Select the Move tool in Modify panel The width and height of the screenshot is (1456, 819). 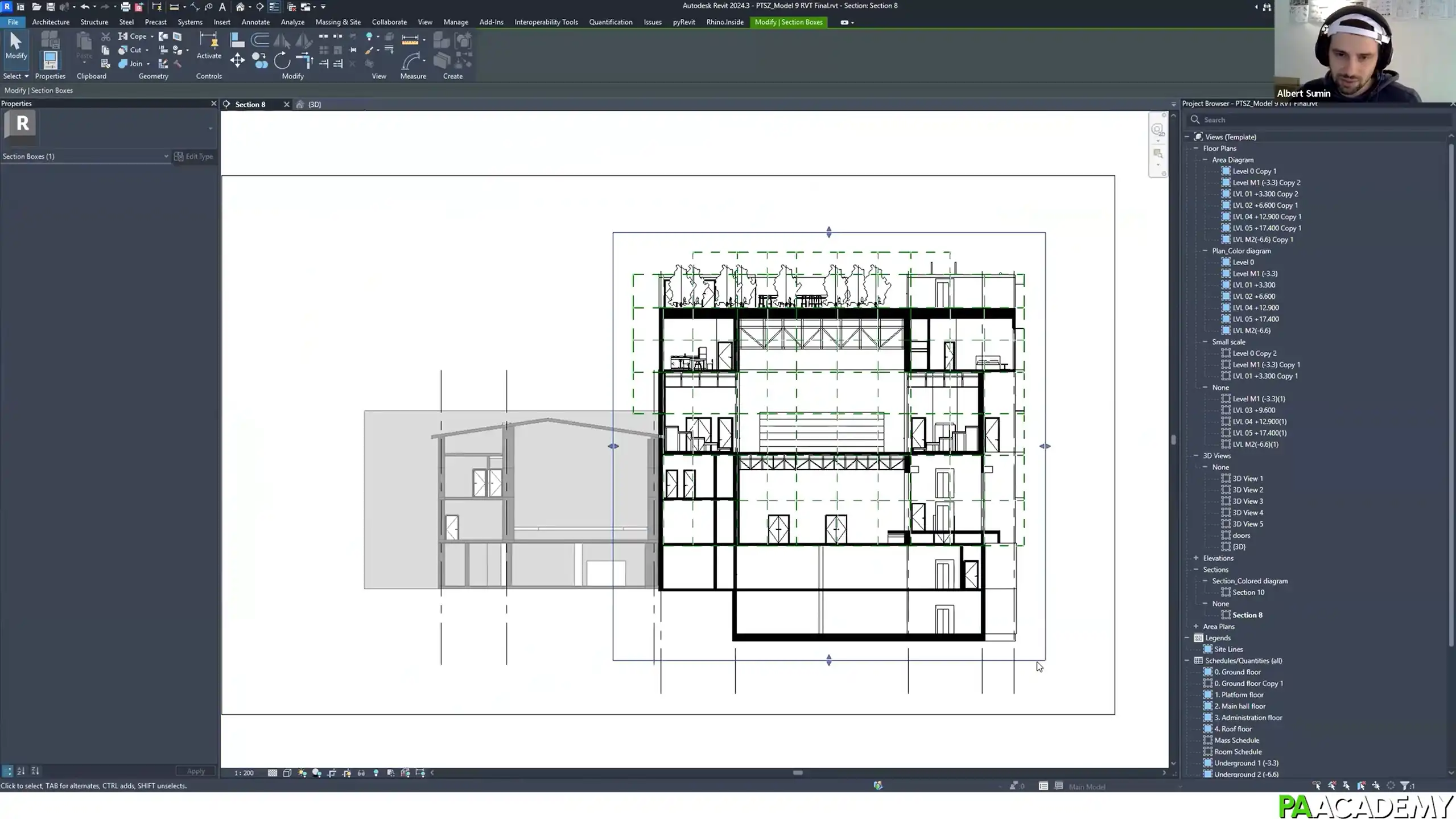[x=238, y=60]
